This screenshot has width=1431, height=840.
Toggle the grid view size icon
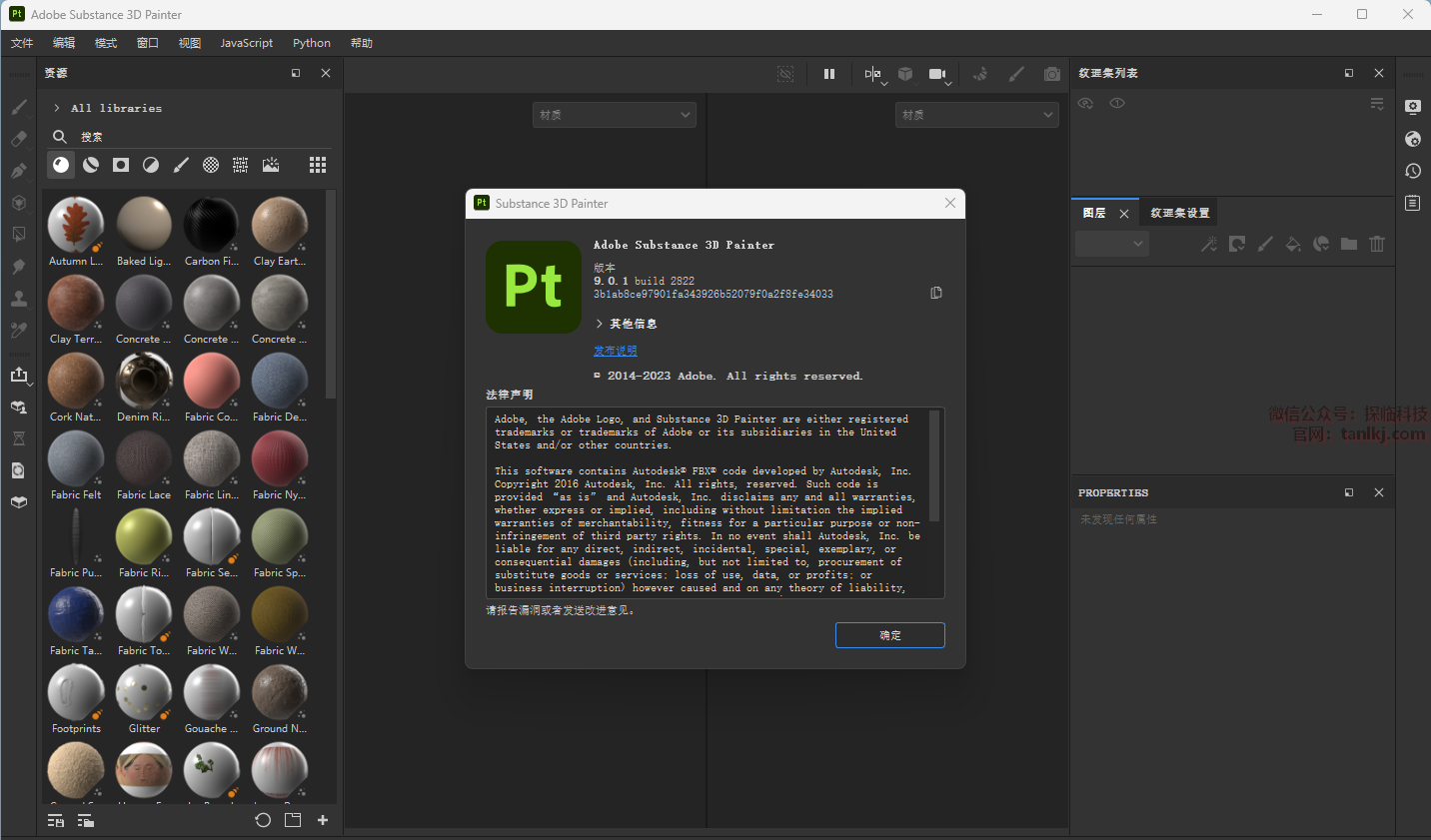[x=318, y=165]
